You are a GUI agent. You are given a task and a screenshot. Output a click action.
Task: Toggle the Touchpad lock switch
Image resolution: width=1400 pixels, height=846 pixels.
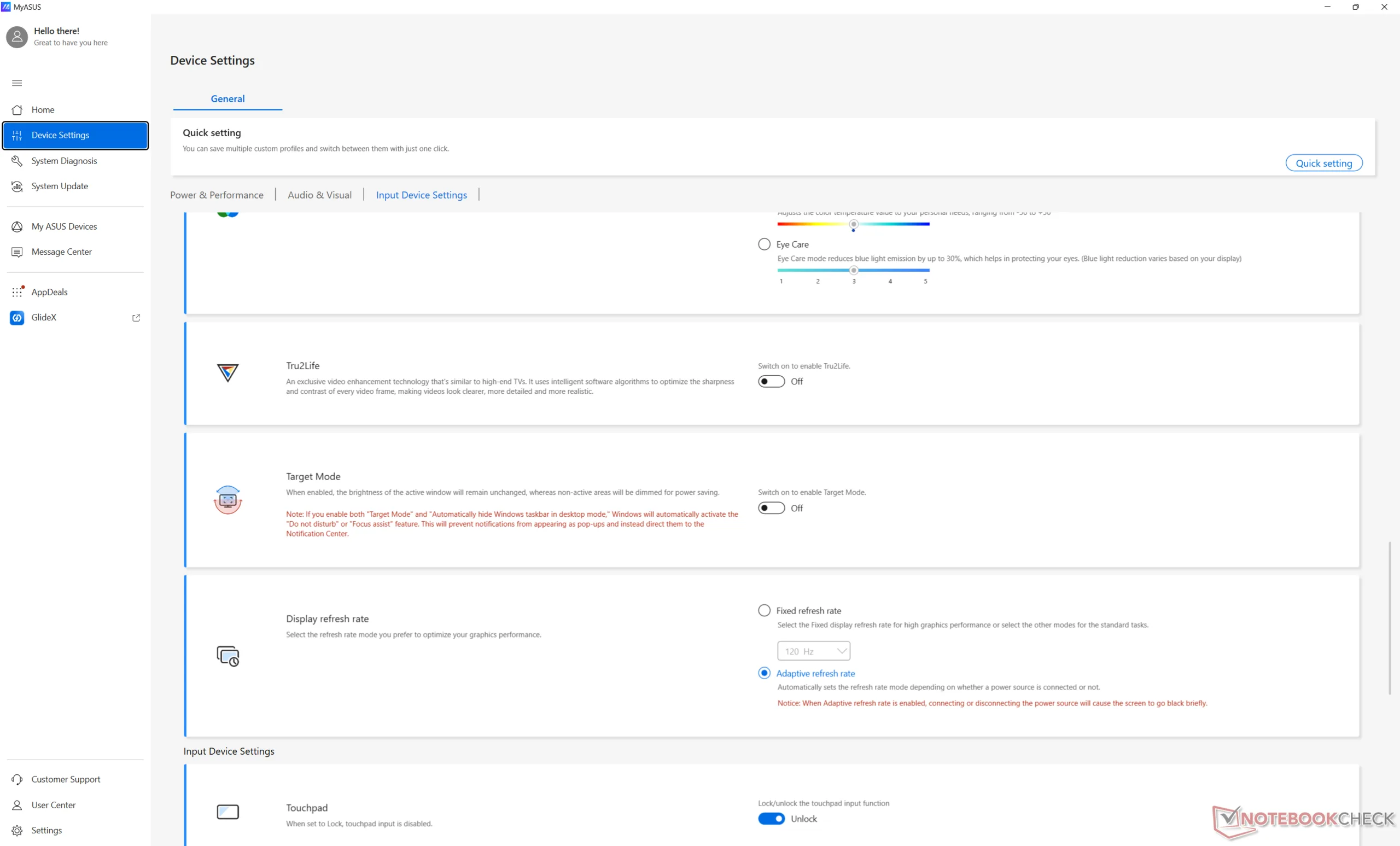click(x=771, y=819)
